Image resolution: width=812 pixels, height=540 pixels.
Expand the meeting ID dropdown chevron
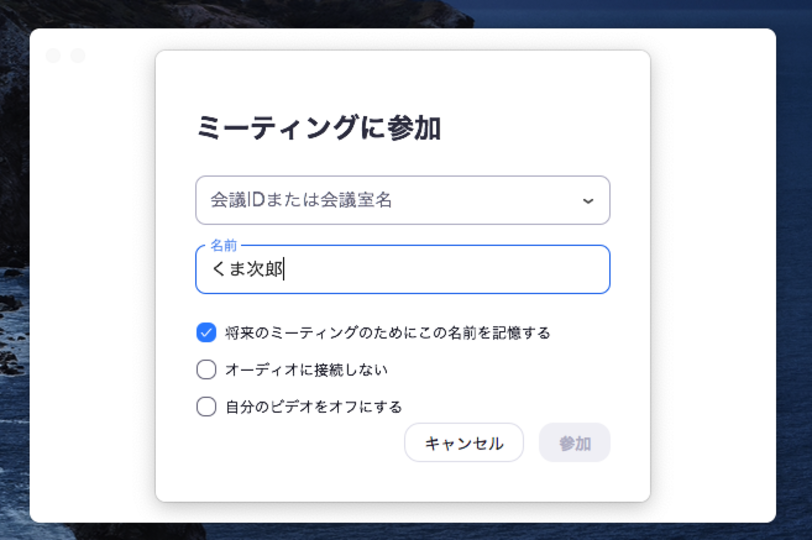click(x=588, y=200)
